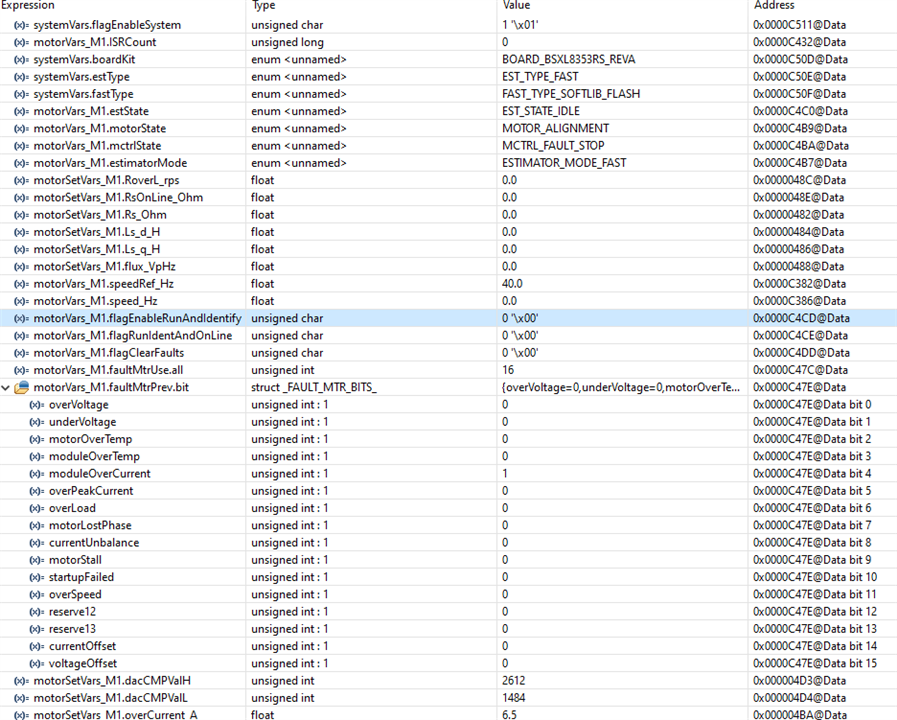This screenshot has width=897, height=720.
Task: Click address 0x0000C4CD@Data
Action: pyautogui.click(x=803, y=319)
